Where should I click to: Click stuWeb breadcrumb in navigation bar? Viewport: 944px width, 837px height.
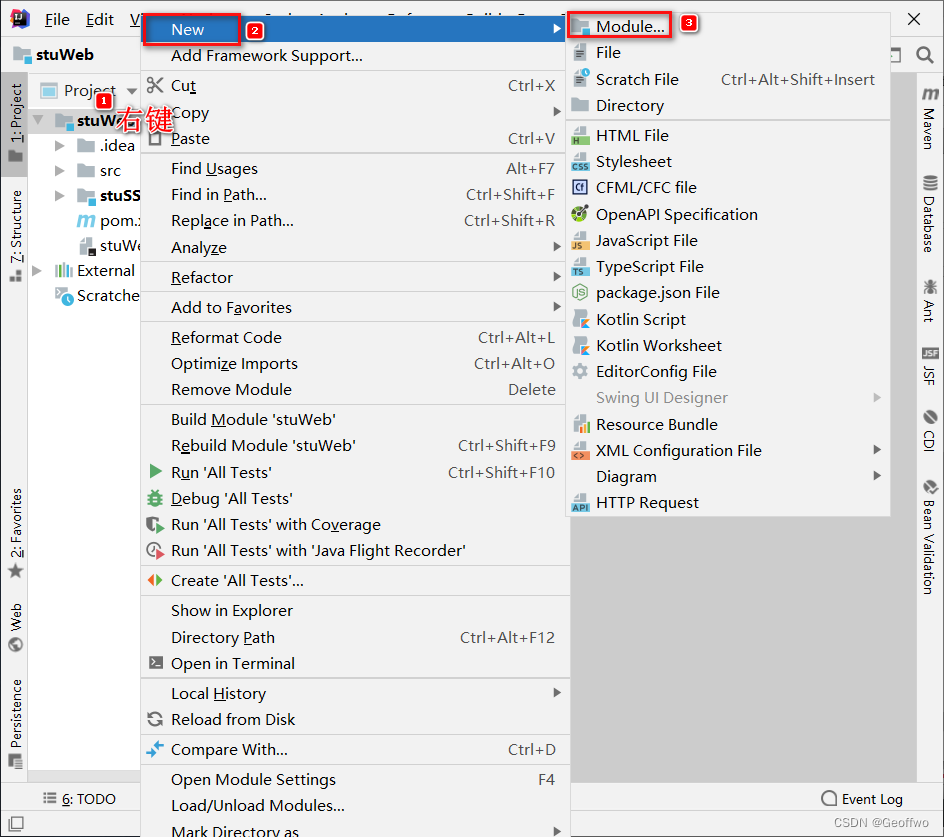54,55
